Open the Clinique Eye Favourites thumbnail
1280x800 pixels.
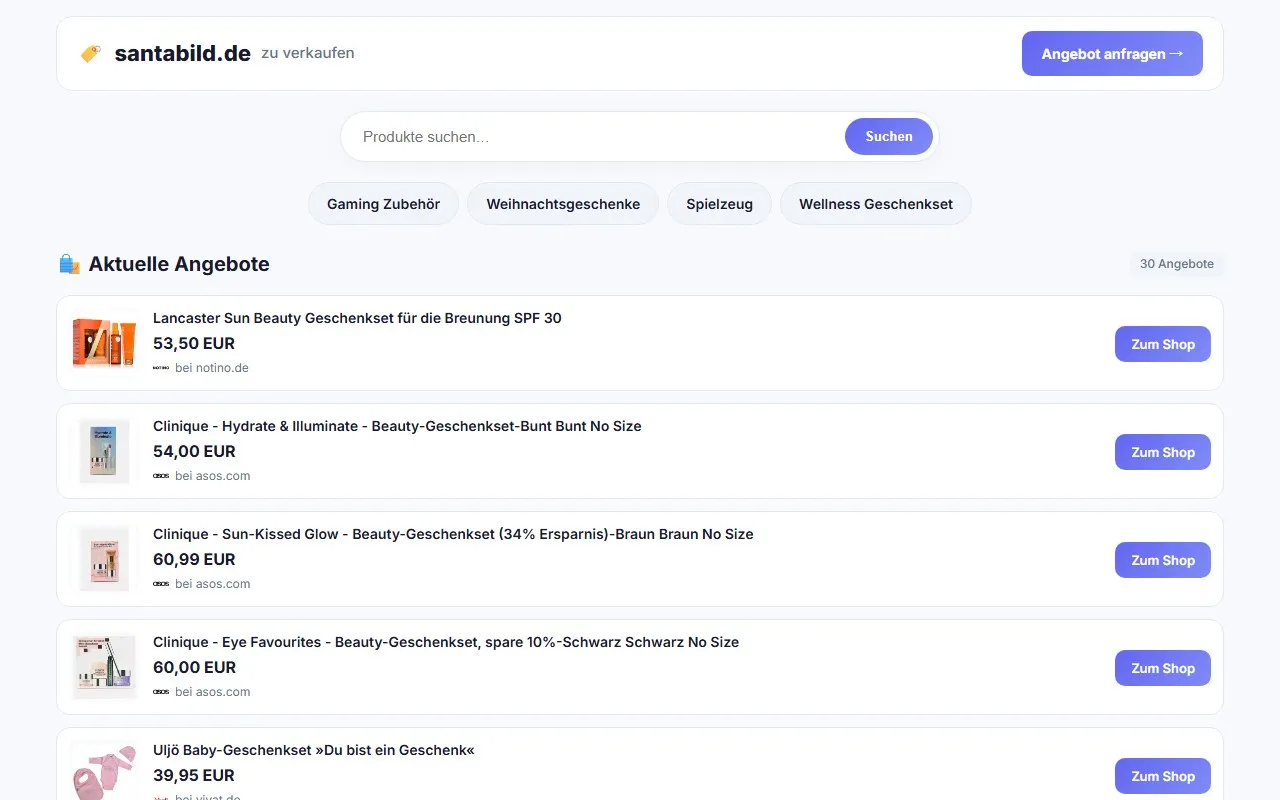[x=104, y=667]
